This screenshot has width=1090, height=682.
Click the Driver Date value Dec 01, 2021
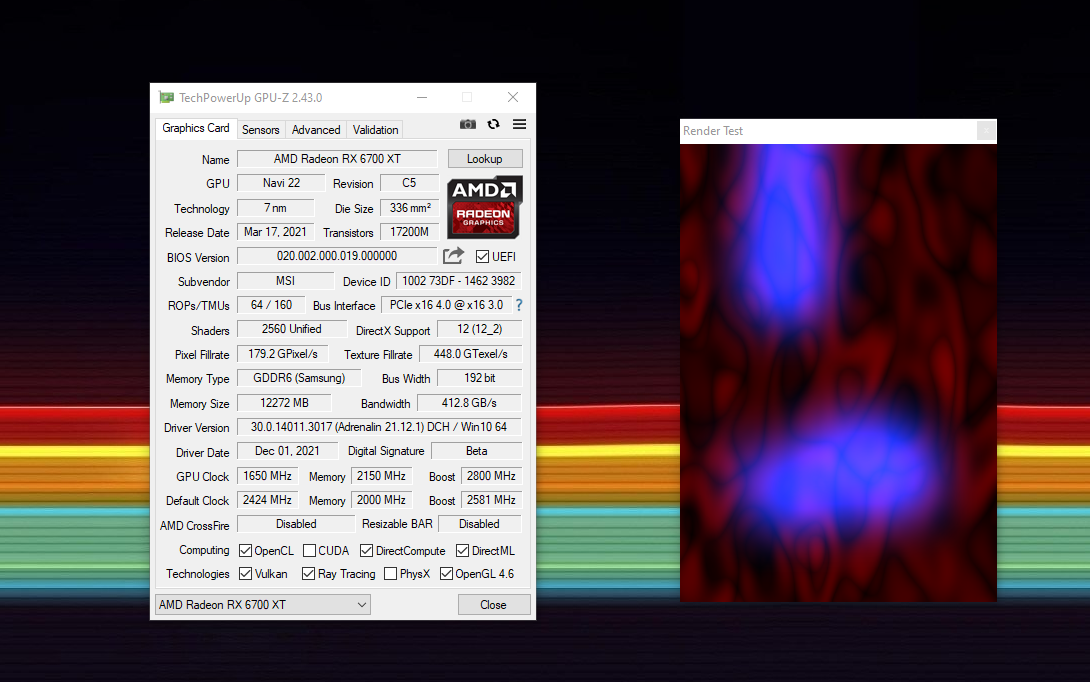point(288,451)
